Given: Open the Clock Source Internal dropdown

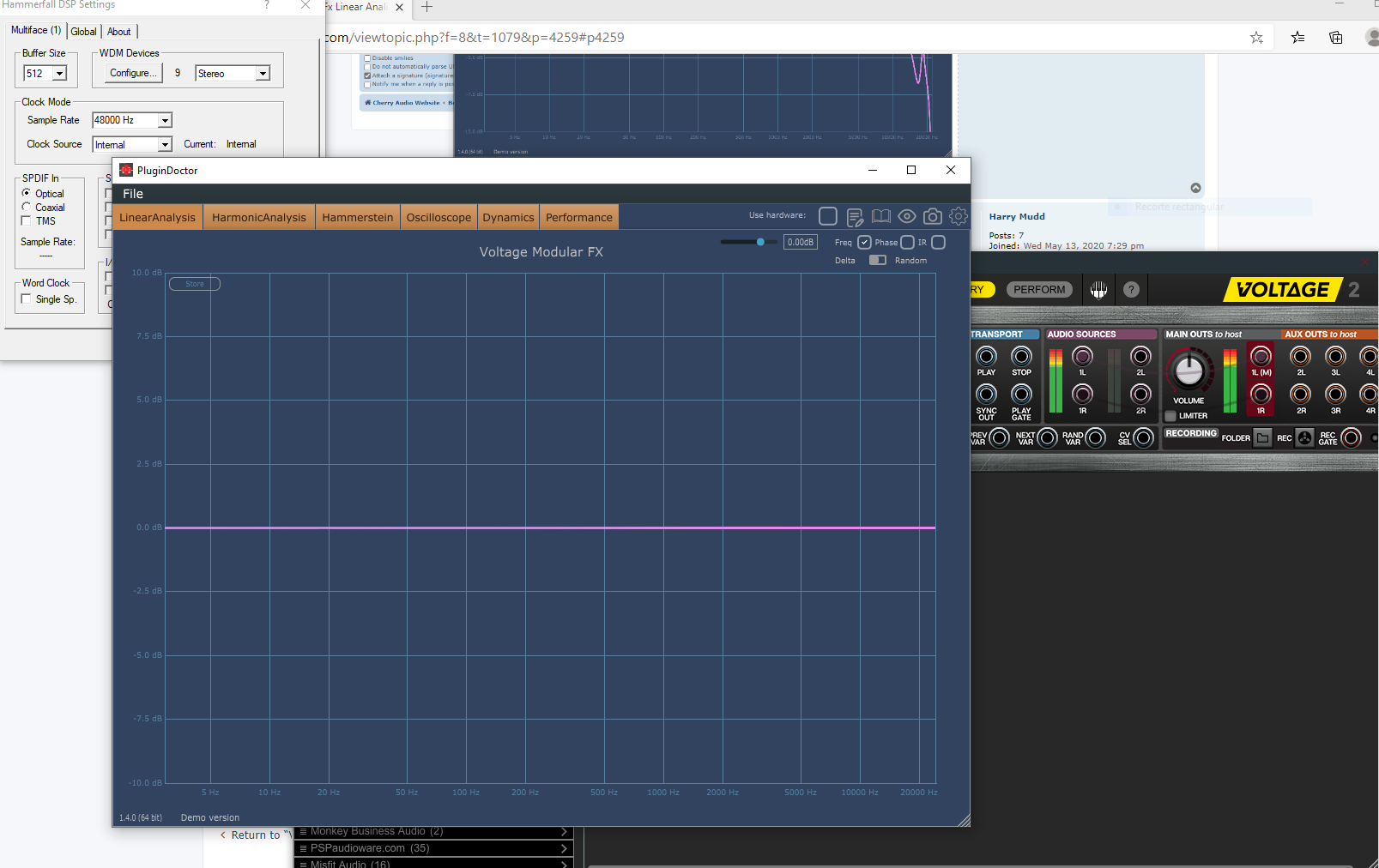Looking at the screenshot, I should [x=165, y=144].
